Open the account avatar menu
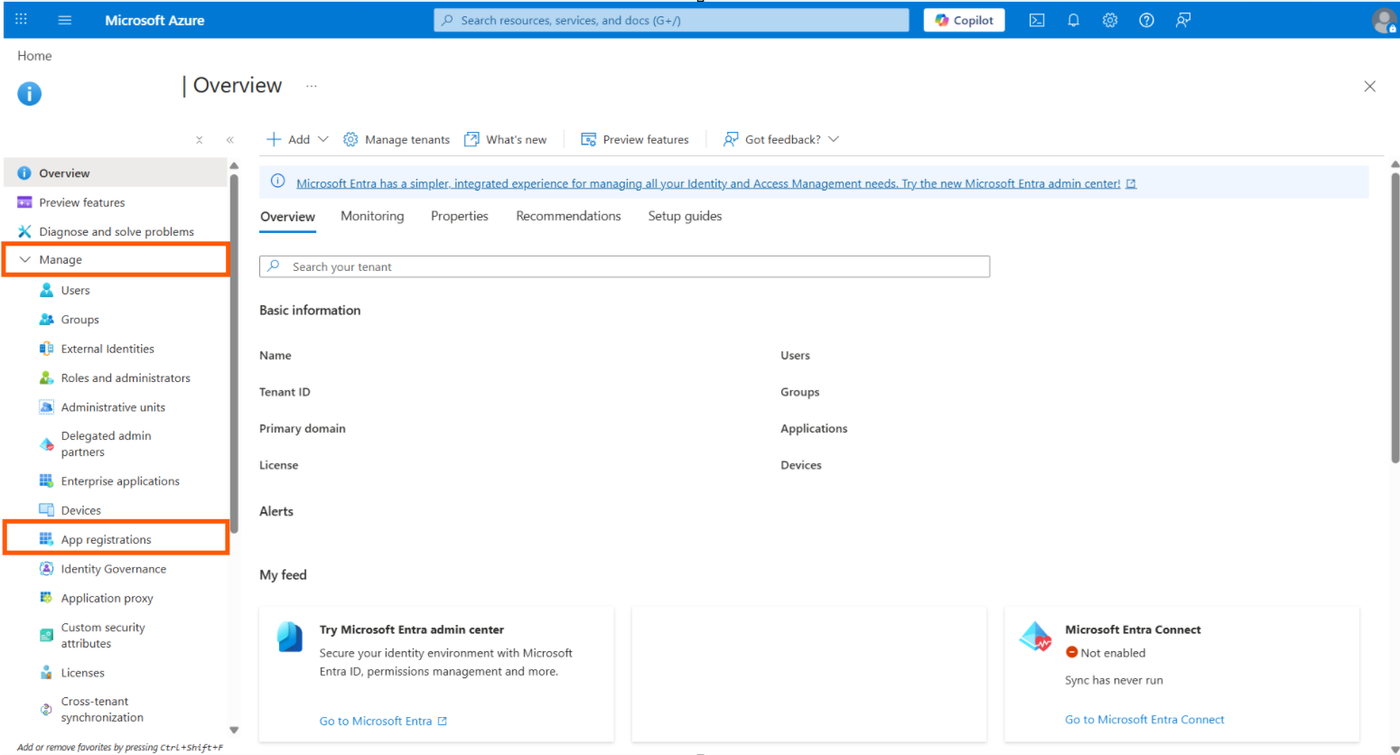The image size is (1400, 755). (1384, 21)
